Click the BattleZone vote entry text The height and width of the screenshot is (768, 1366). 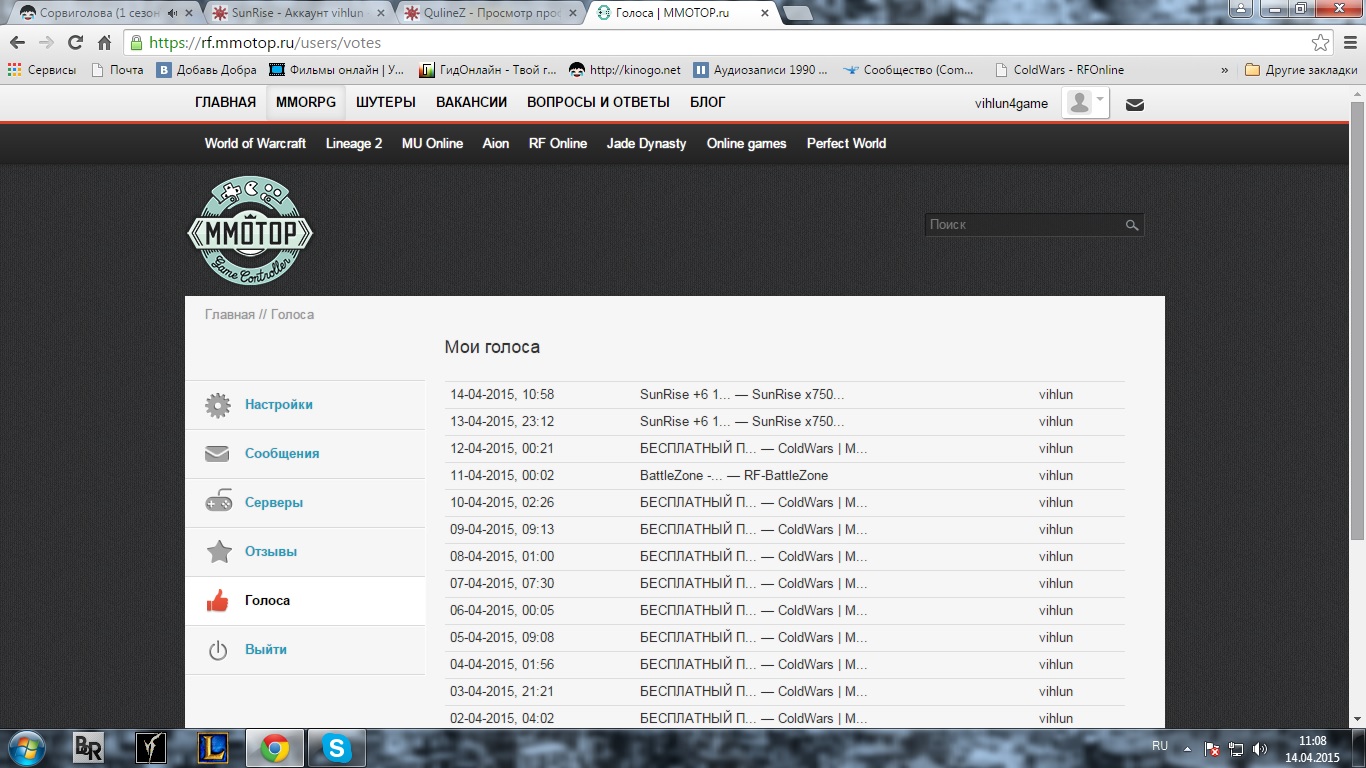[x=734, y=476]
